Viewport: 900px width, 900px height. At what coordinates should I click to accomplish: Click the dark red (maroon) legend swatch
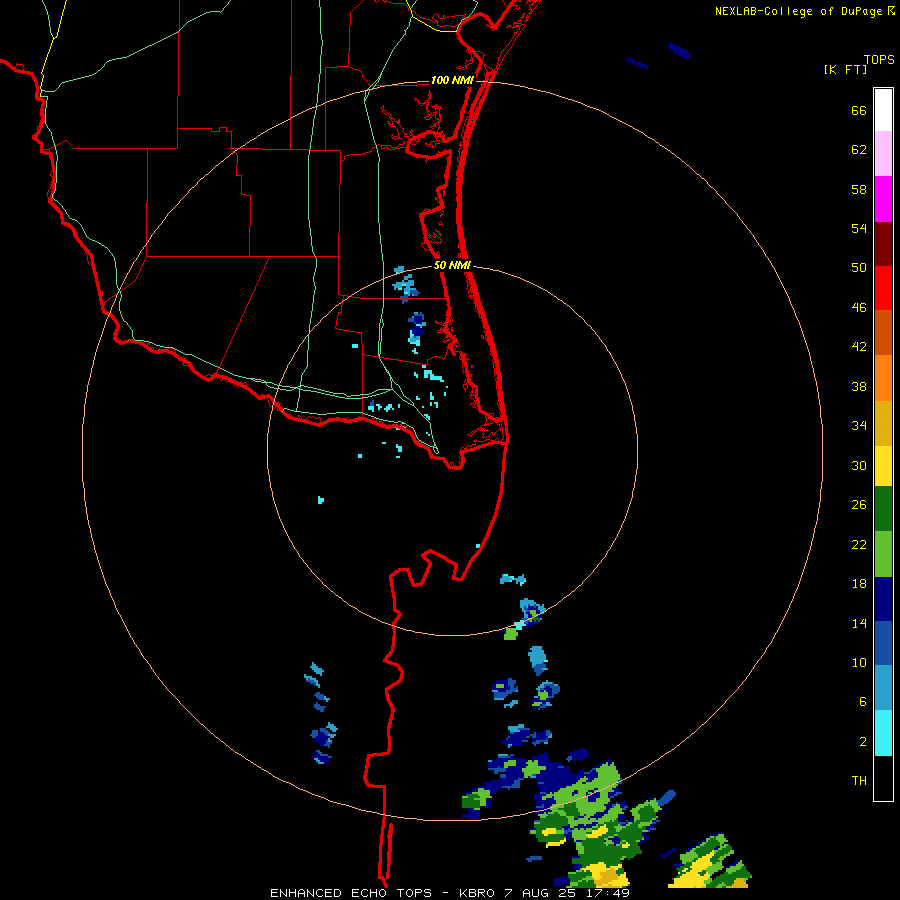883,243
